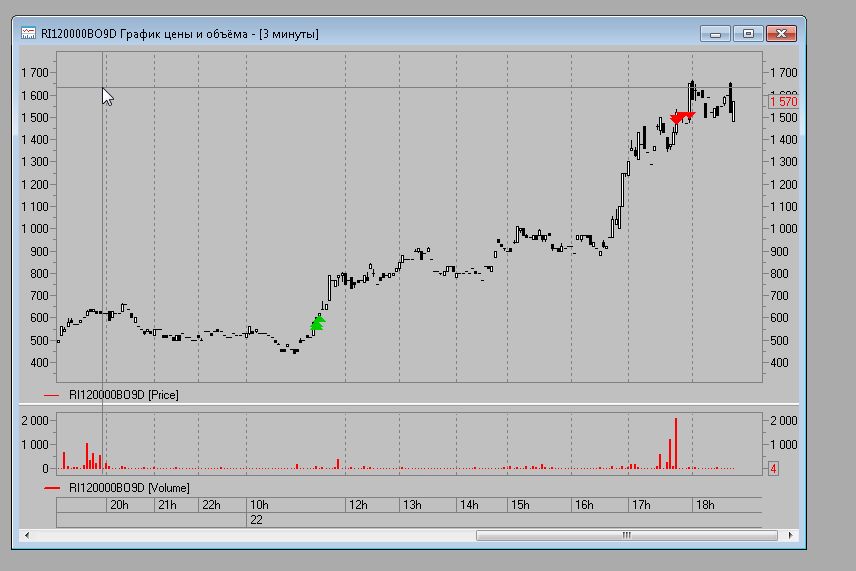Click the date label 22 on time axis

(x=256, y=520)
